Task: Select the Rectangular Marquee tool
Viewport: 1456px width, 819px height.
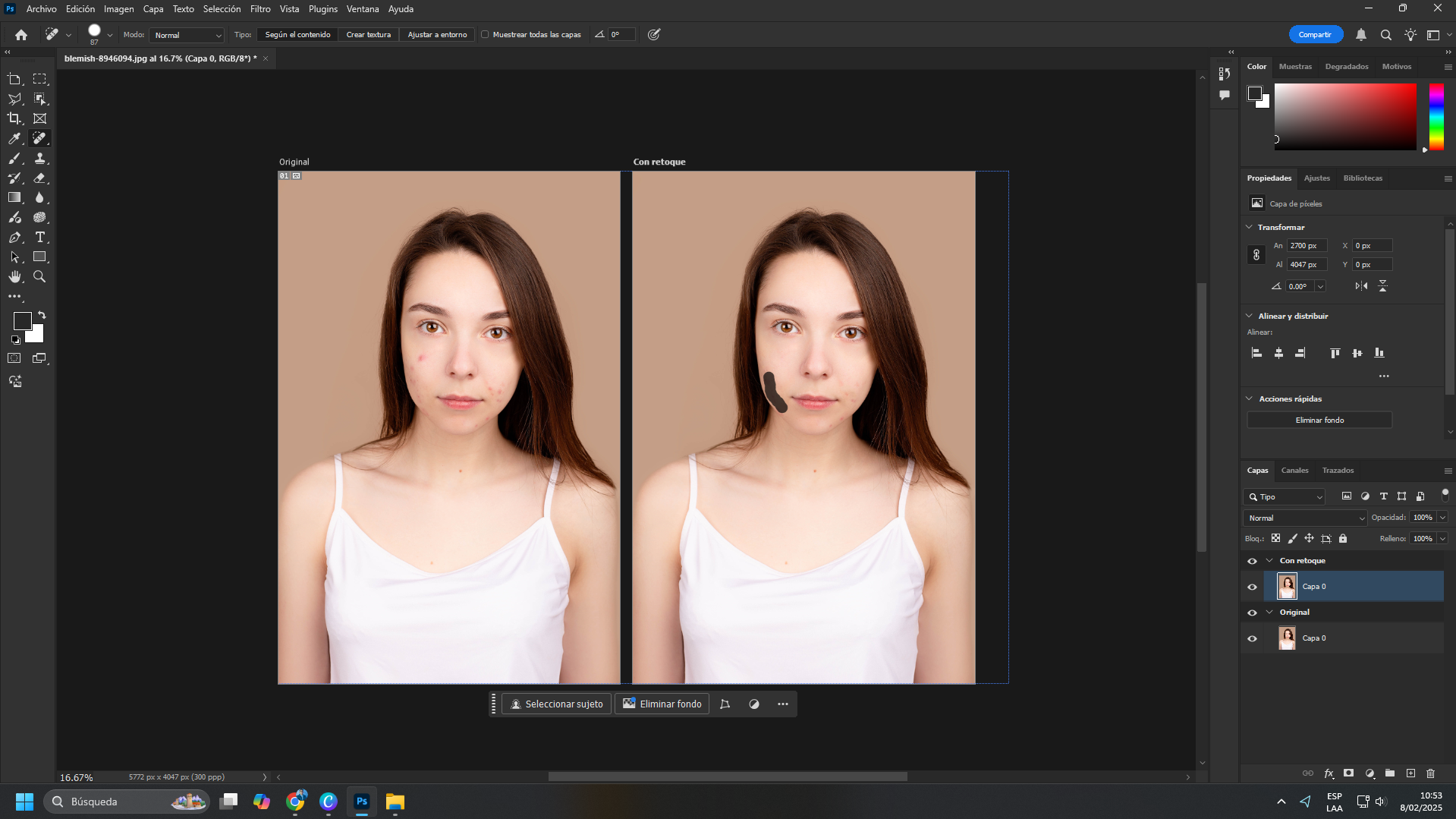Action: tap(40, 79)
